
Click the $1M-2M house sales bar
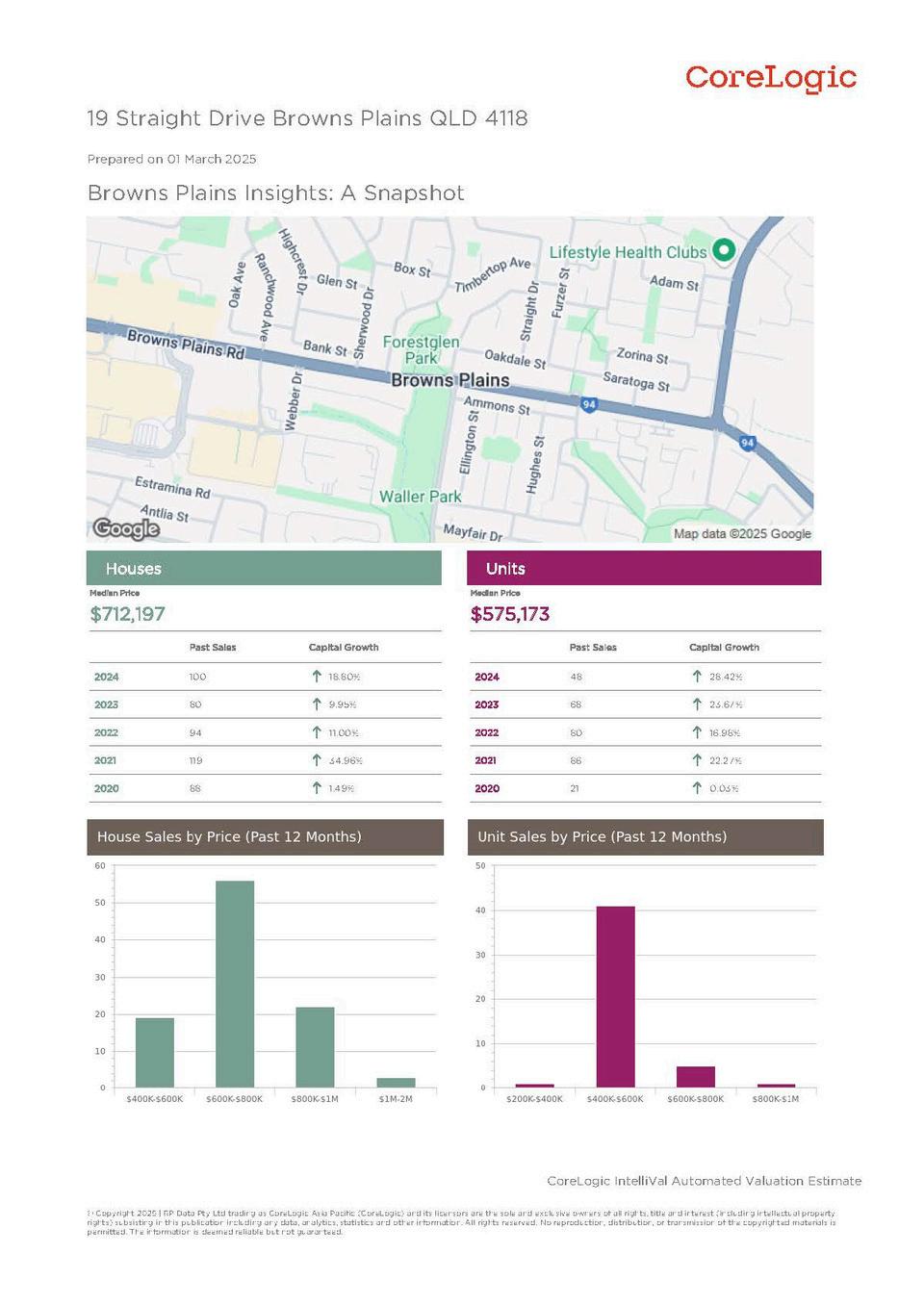point(396,1084)
